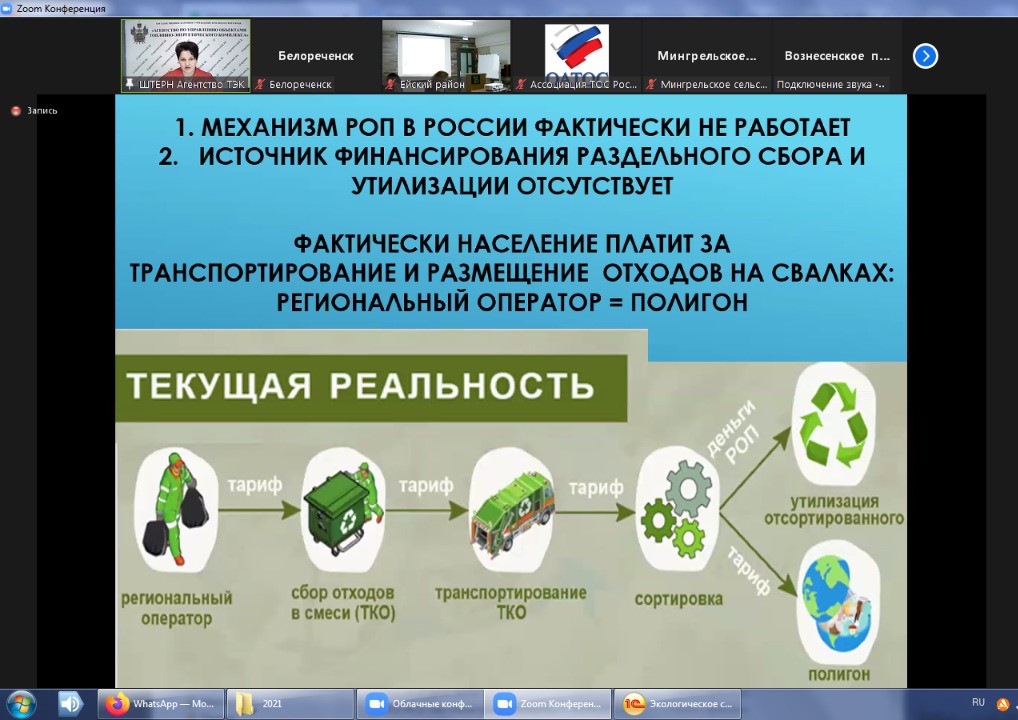Viewport: 1018px width, 720px height.
Task: Click the orange tray icon beside RU
Action: coord(1004,703)
